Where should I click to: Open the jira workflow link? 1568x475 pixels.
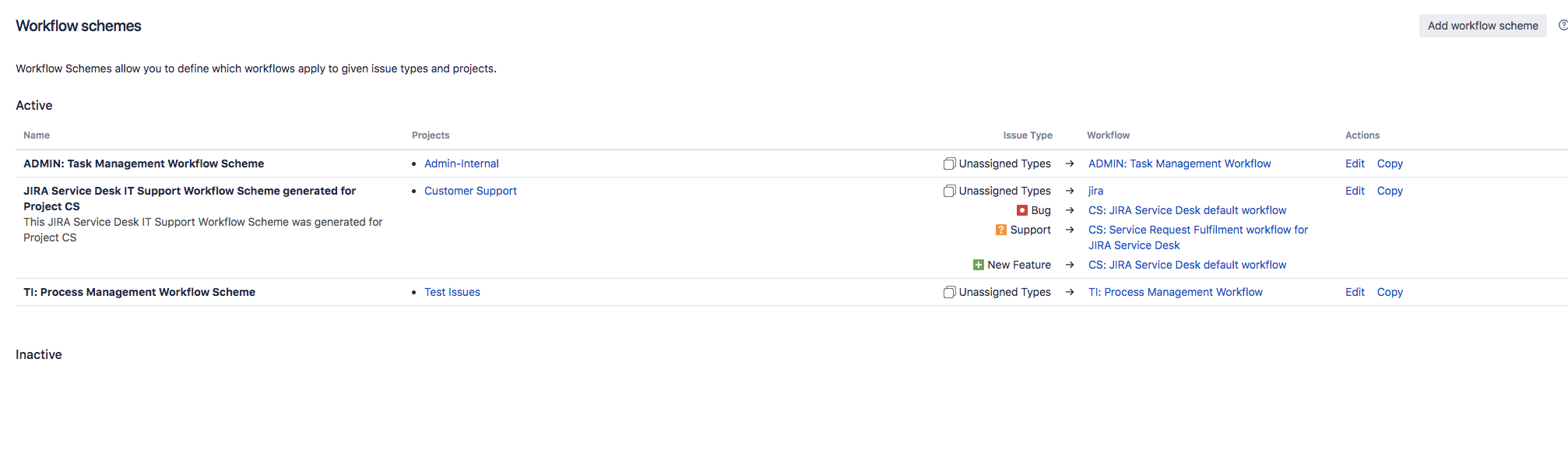(x=1095, y=191)
